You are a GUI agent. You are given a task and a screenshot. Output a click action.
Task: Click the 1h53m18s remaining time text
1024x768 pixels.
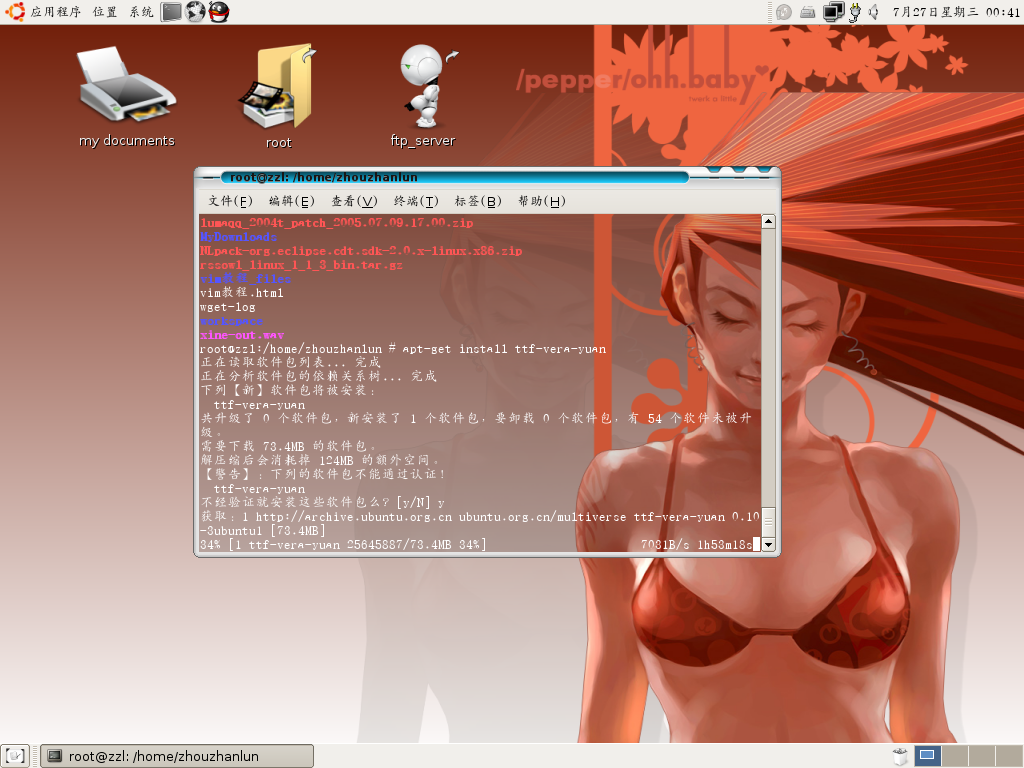(724, 545)
